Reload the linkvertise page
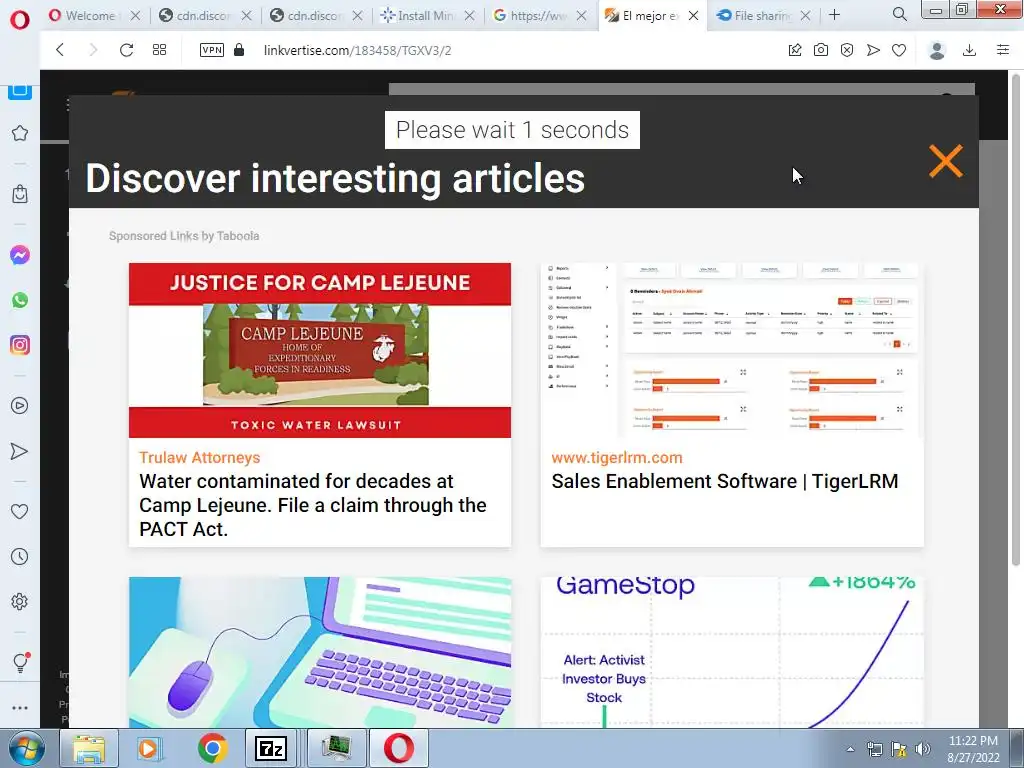 point(127,50)
